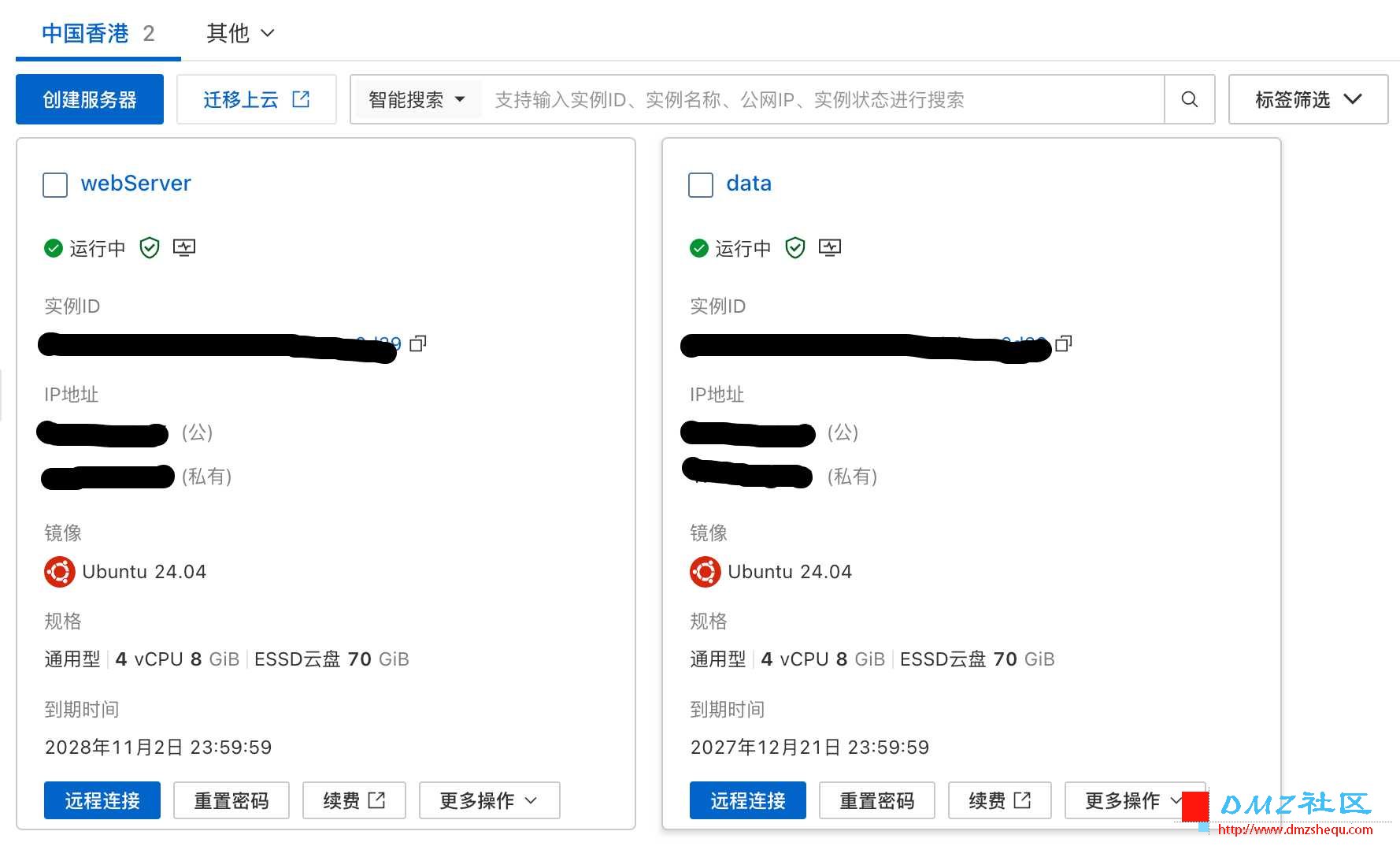Image resolution: width=1400 pixels, height=846 pixels.
Task: Copy the data instance ID
Action: [x=1064, y=343]
